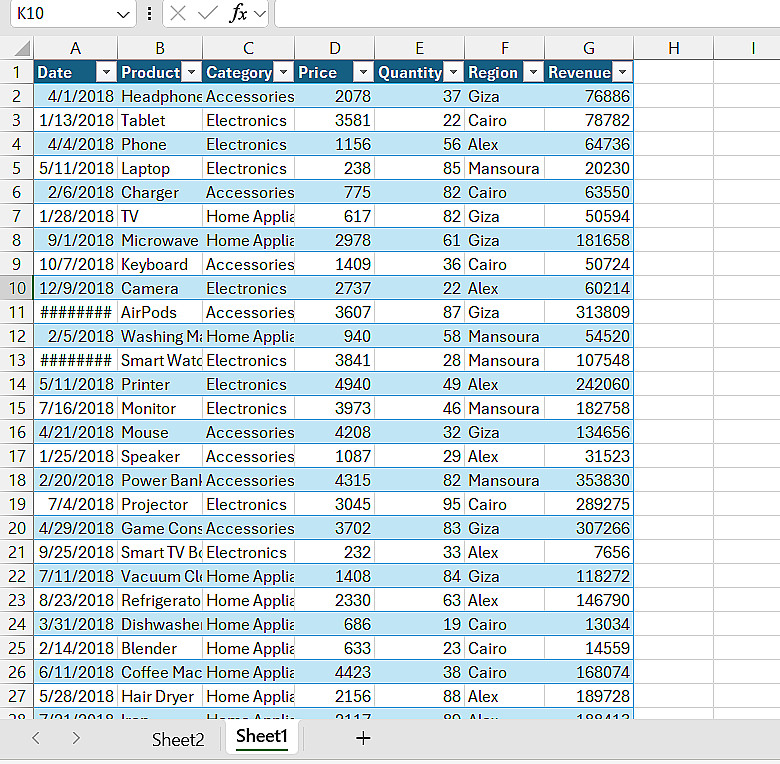Click the Keyboard product cell
This screenshot has width=780, height=764.
[160, 265]
